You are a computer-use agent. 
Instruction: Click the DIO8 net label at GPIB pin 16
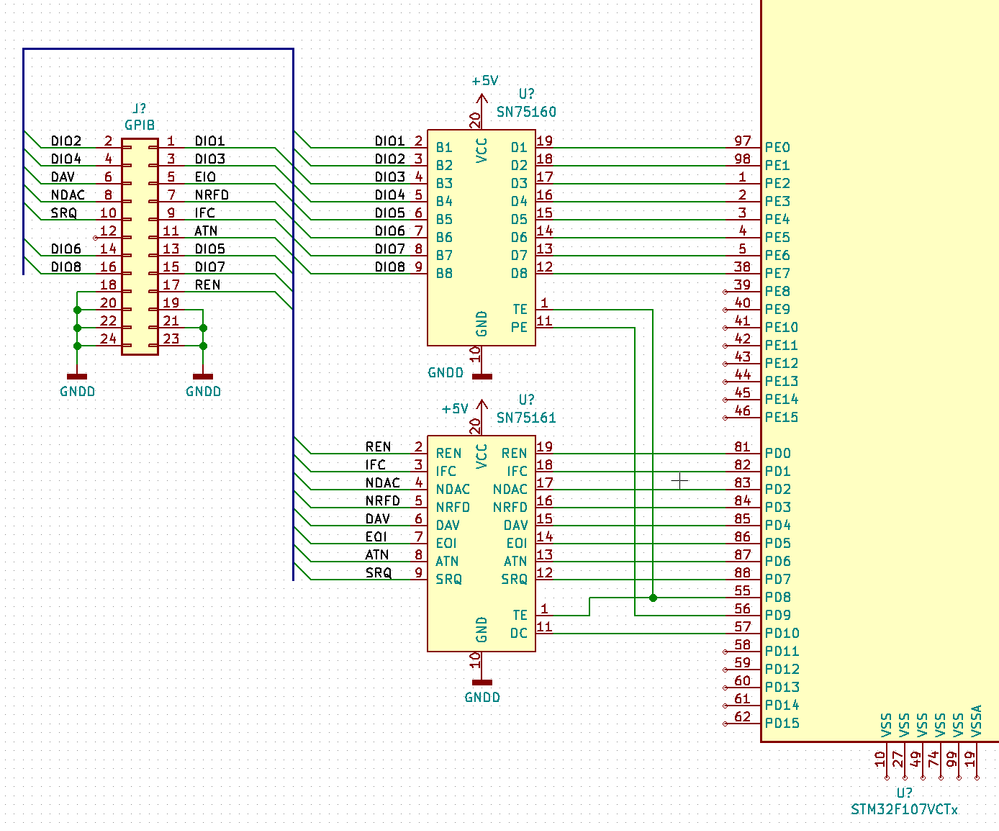pyautogui.click(x=66, y=267)
